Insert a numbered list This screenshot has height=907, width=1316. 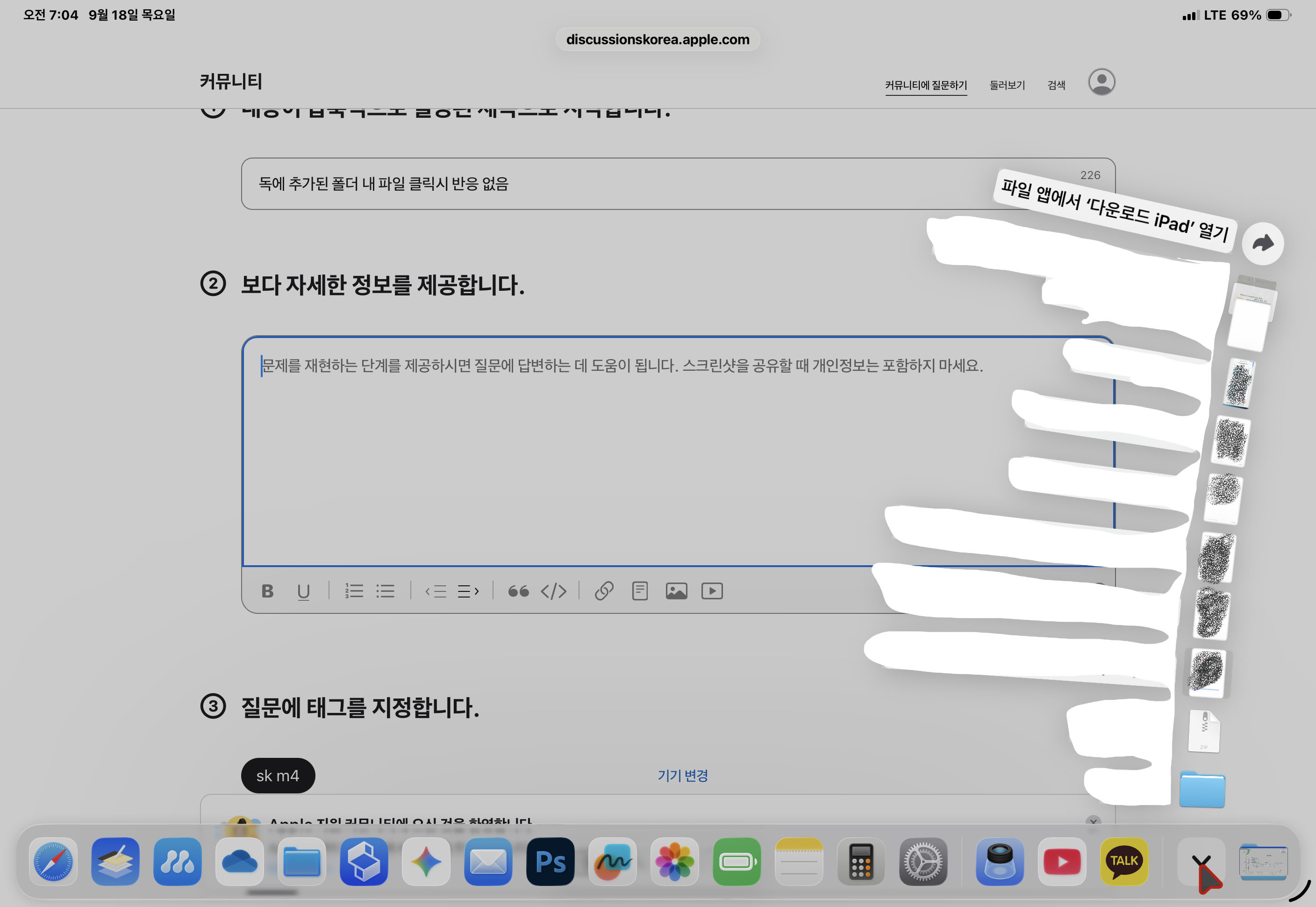point(354,591)
